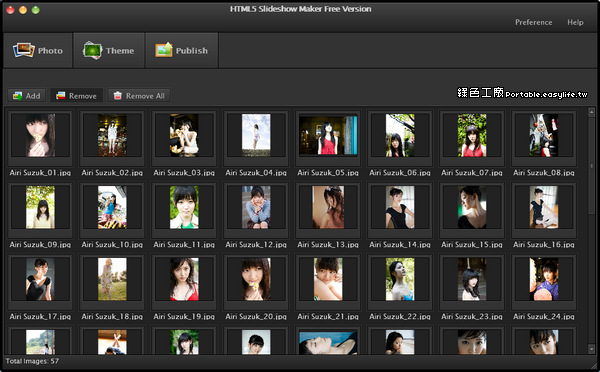
Task: Click the red close window button
Action: 10,10
